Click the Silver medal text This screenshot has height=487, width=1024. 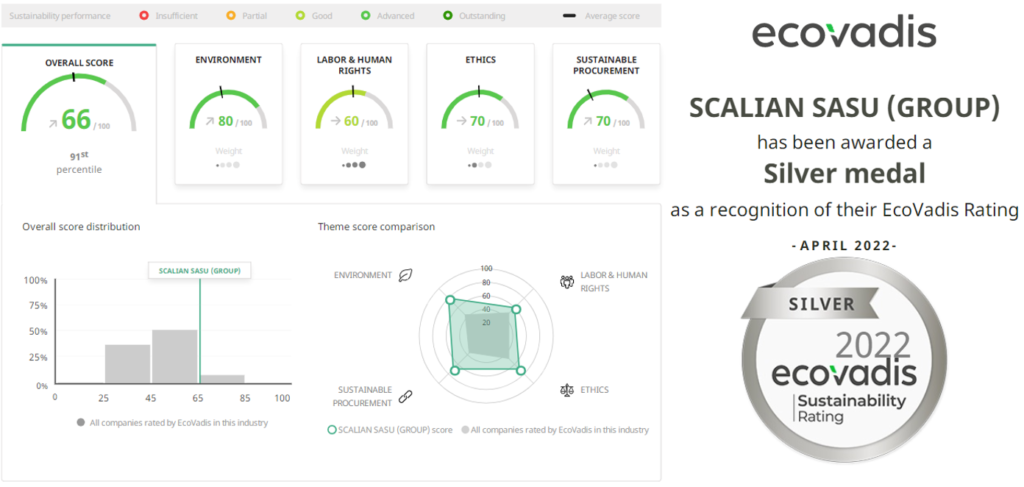[x=844, y=174]
